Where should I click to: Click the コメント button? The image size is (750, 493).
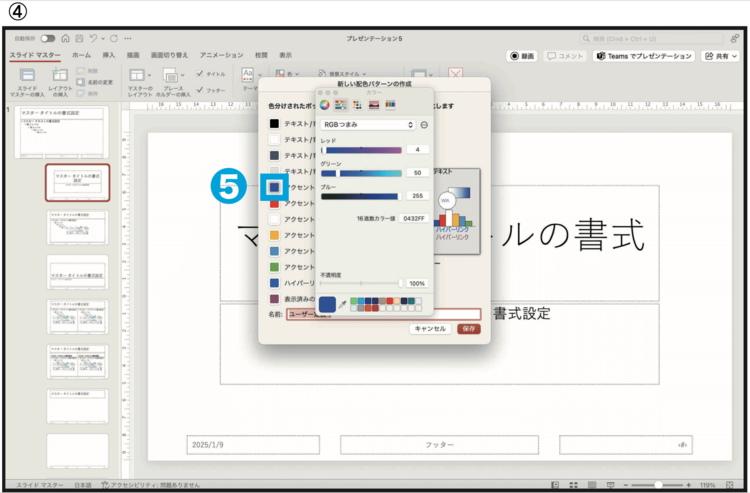coord(565,56)
